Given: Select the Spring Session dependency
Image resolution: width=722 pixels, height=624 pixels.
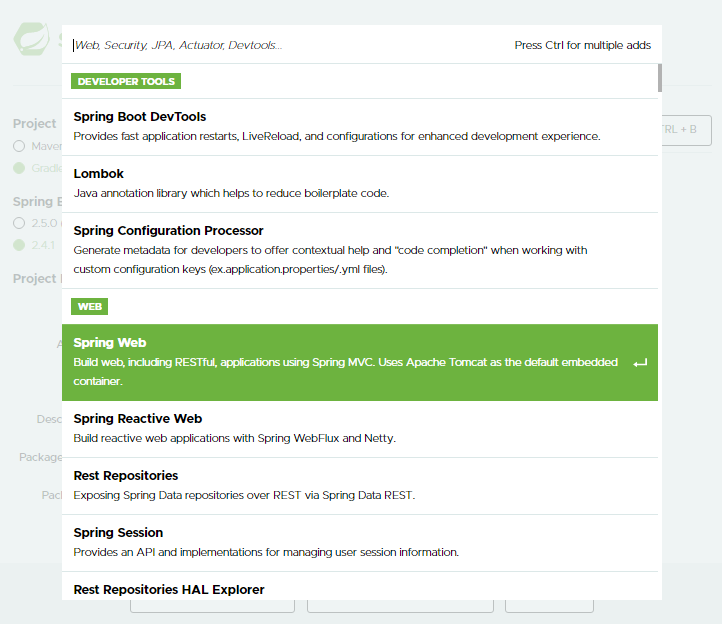Looking at the screenshot, I should pyautogui.click(x=360, y=543).
